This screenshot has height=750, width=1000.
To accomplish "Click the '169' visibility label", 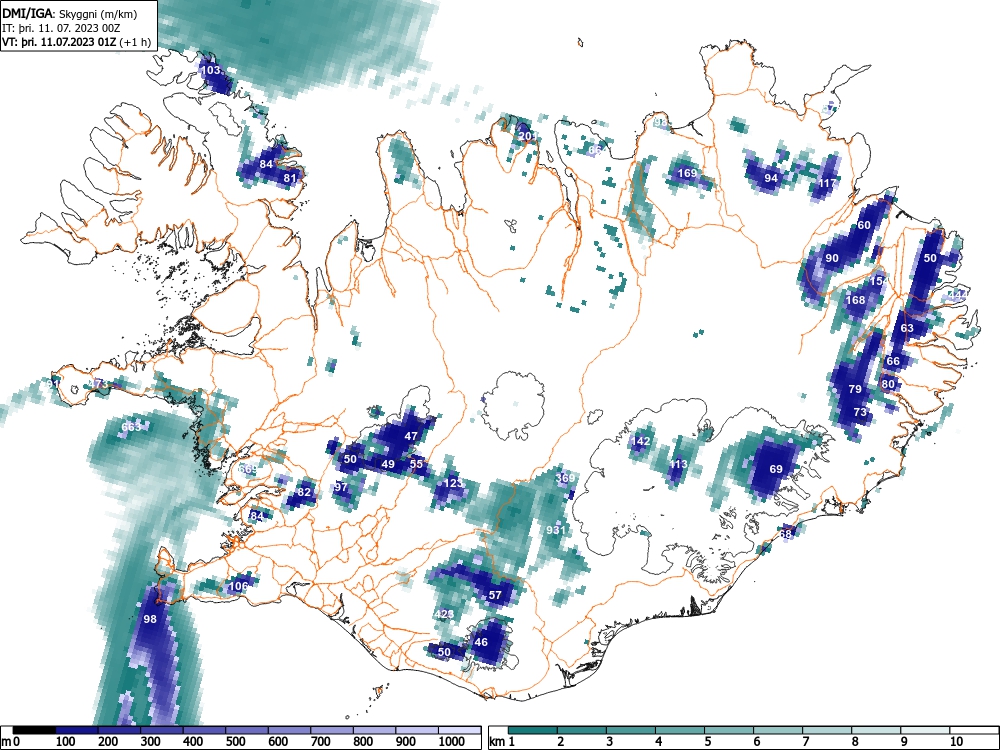I will 687,173.
